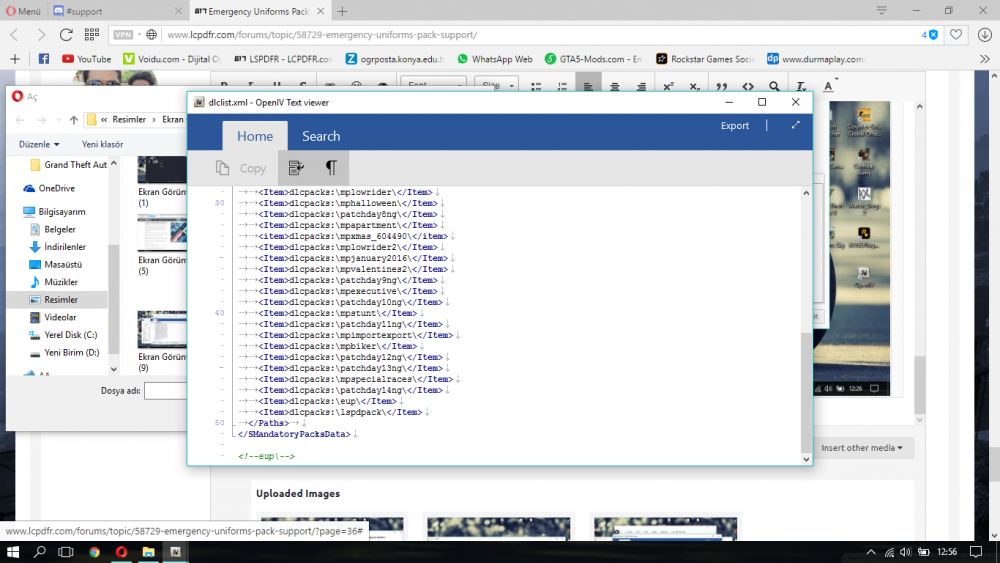Select Resimler in the navigation pane
1000x563 pixels.
(60, 299)
